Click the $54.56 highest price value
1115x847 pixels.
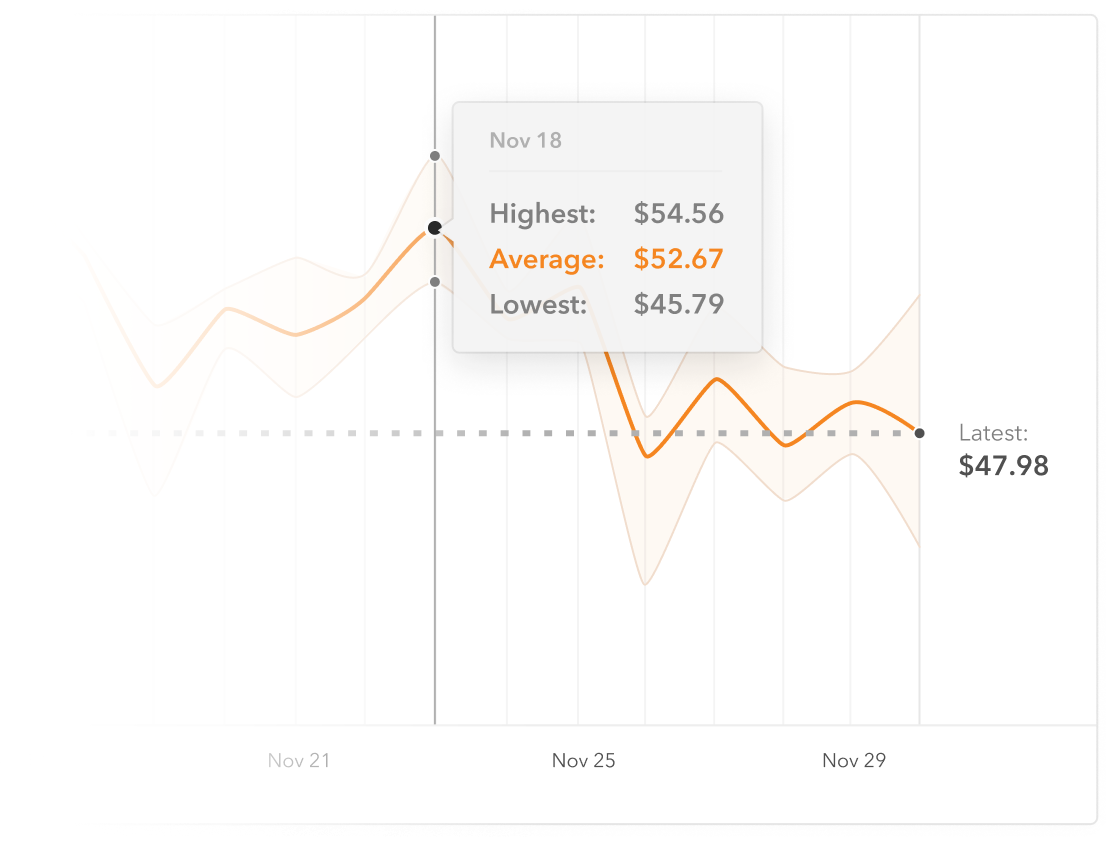tap(678, 214)
